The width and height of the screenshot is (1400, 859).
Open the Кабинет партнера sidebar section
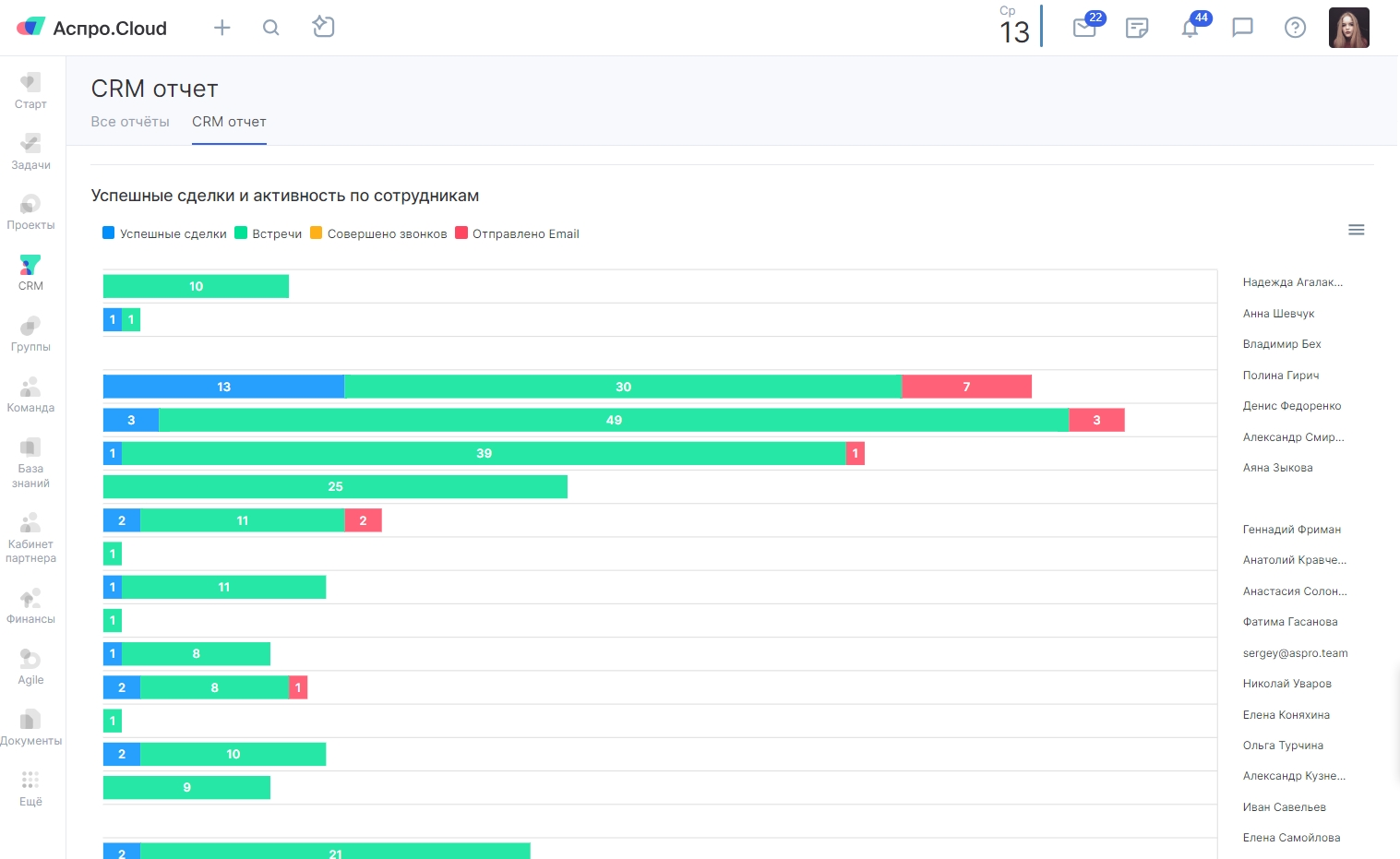click(x=30, y=538)
